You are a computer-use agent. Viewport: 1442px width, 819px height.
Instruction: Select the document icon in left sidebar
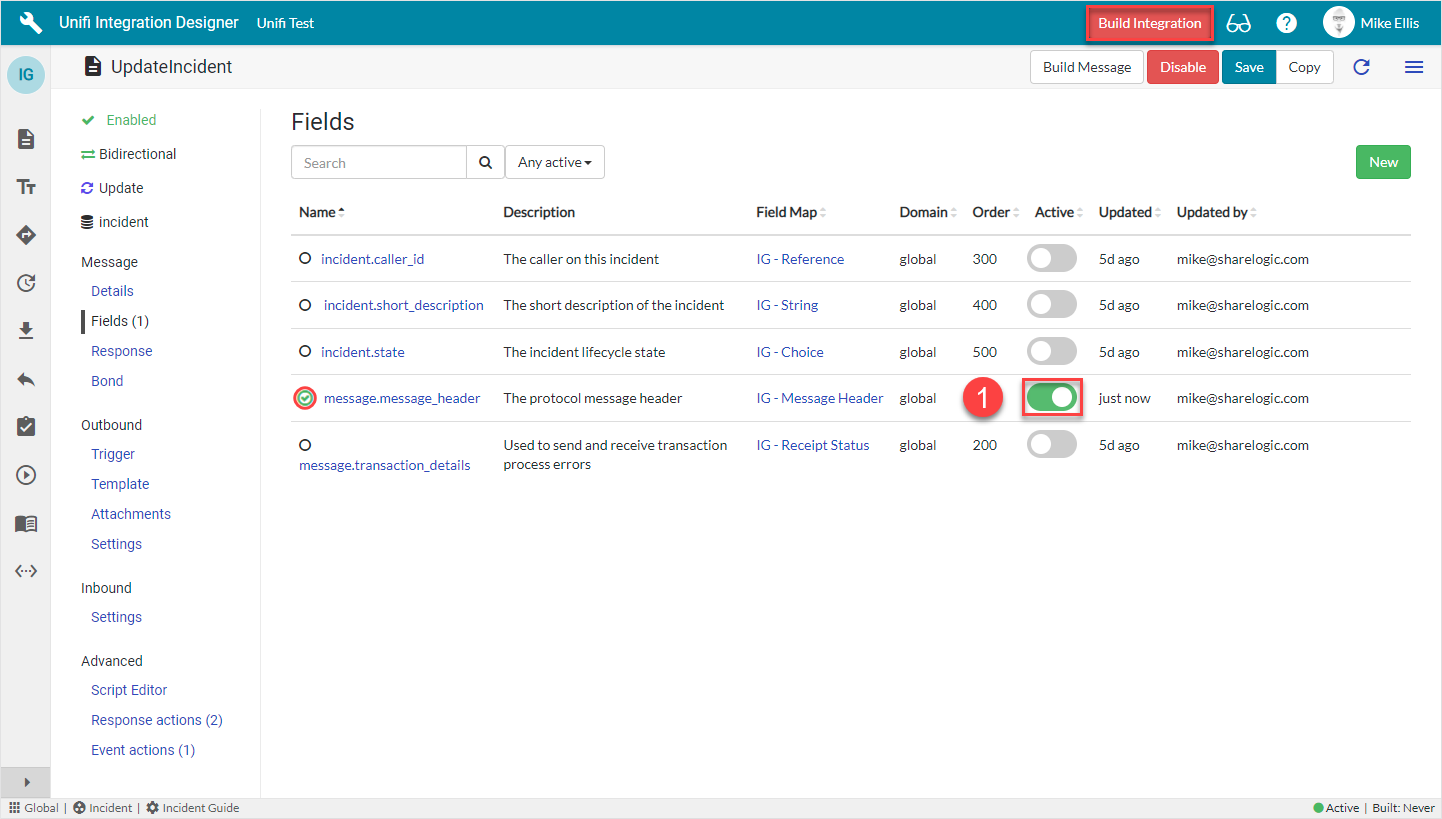27,139
